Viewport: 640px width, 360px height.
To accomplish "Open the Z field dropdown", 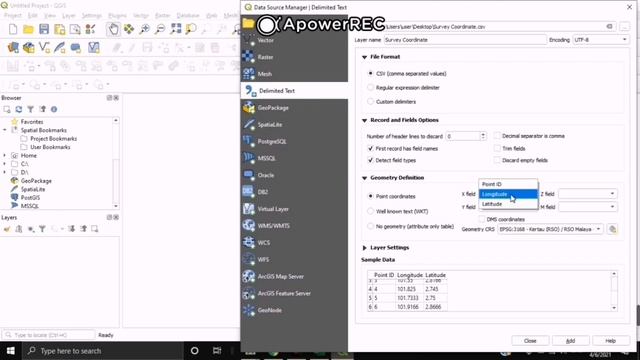I will 587,194.
